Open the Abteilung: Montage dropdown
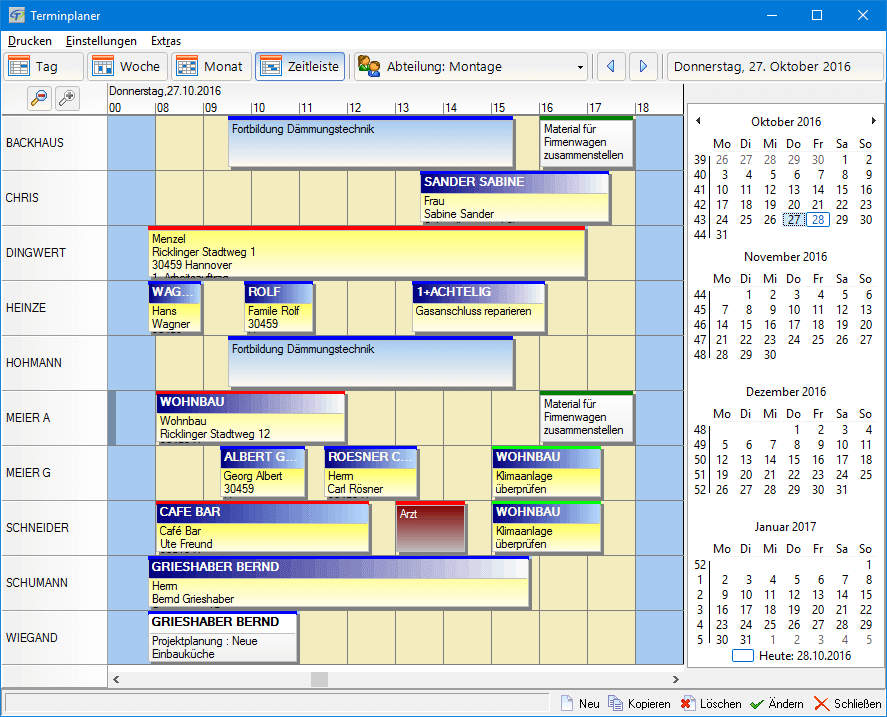 [x=581, y=68]
